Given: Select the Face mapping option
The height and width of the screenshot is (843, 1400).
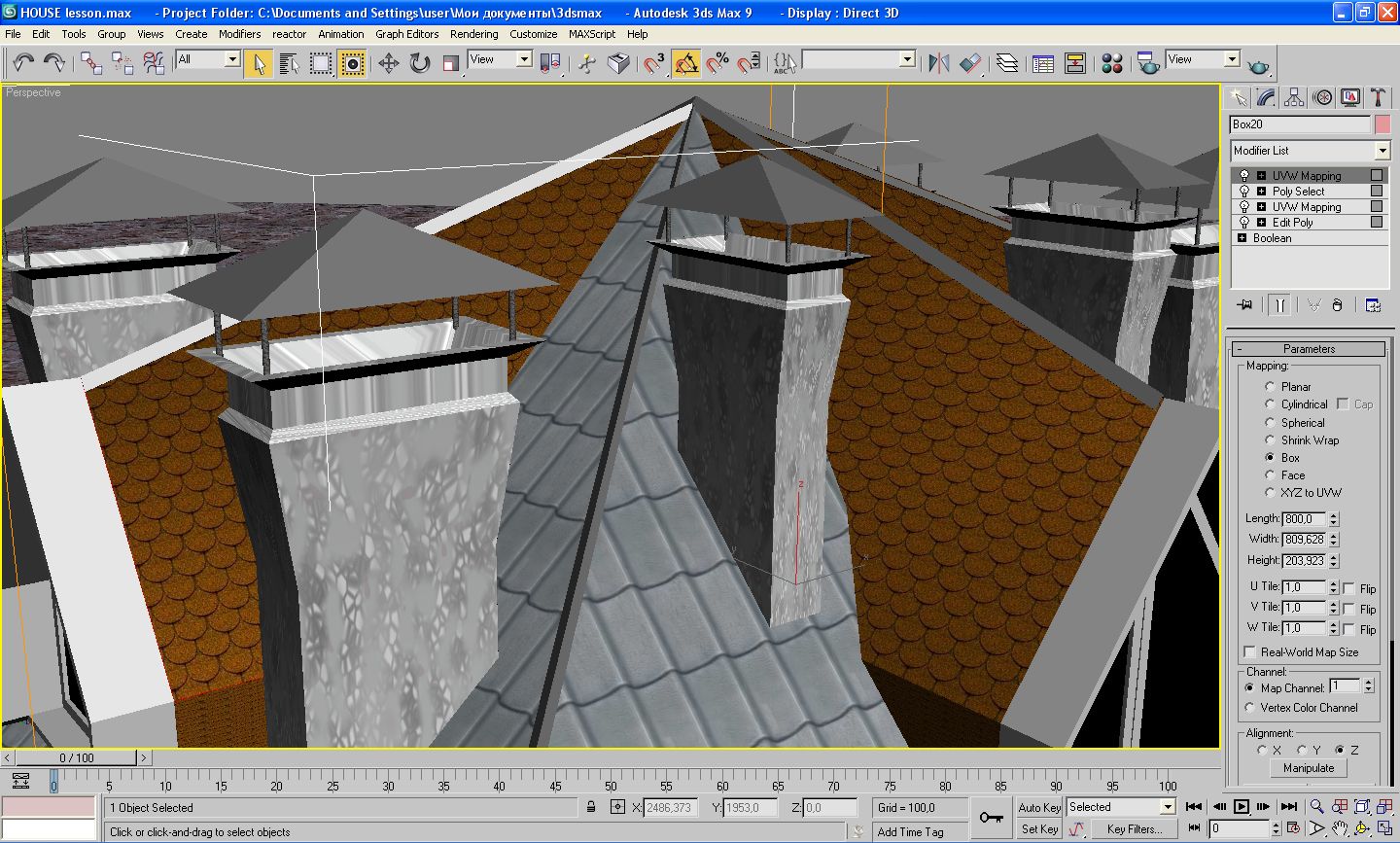Looking at the screenshot, I should 1270,475.
